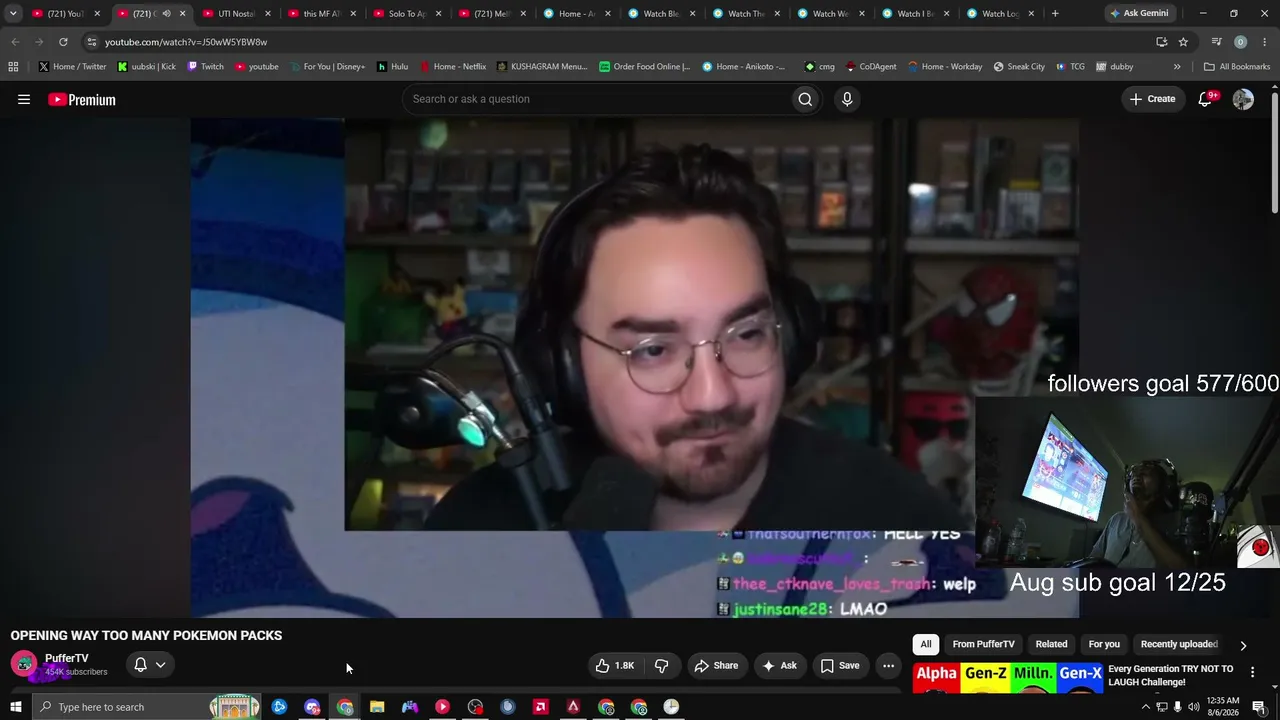This screenshot has height=720, width=1280.
Task: Open a new browser tab
Action: click(x=1055, y=14)
